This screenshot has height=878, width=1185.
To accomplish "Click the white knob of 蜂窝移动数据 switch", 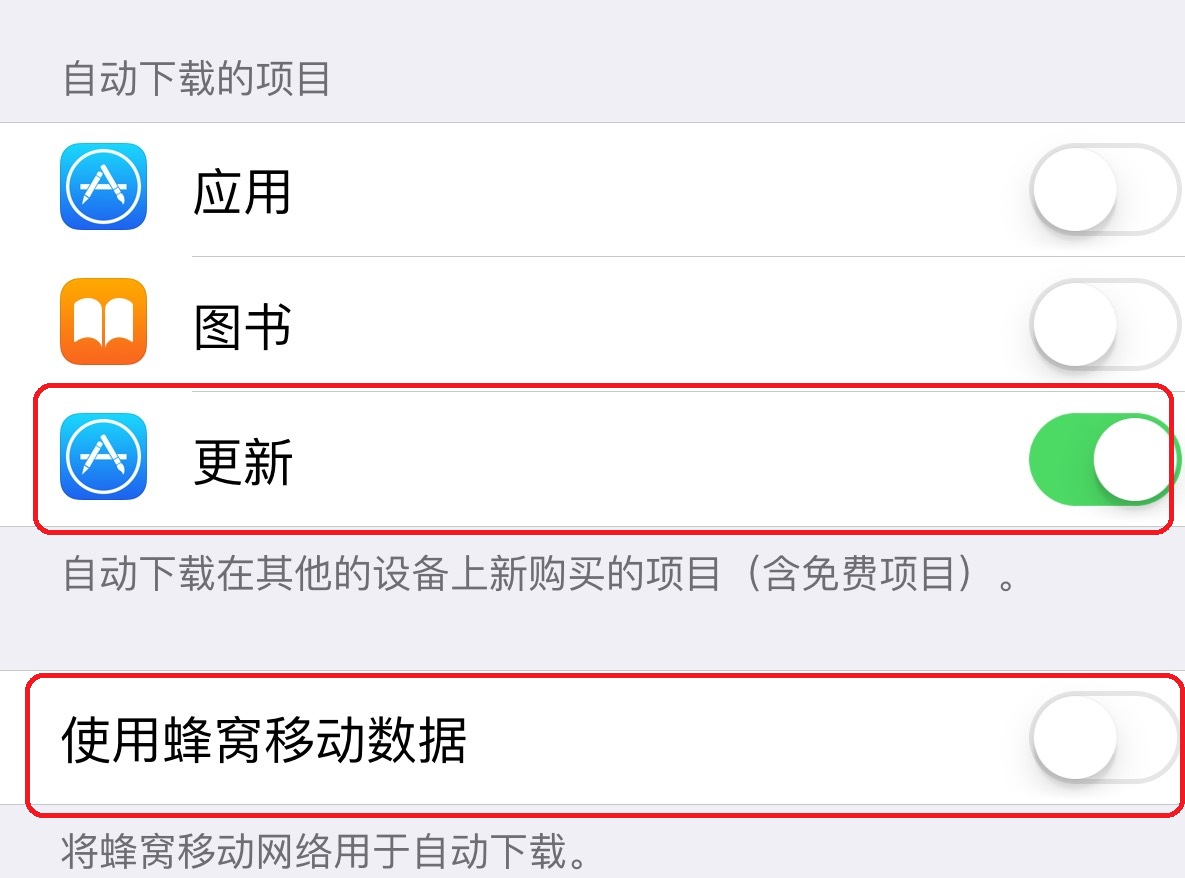I will point(1075,737).
